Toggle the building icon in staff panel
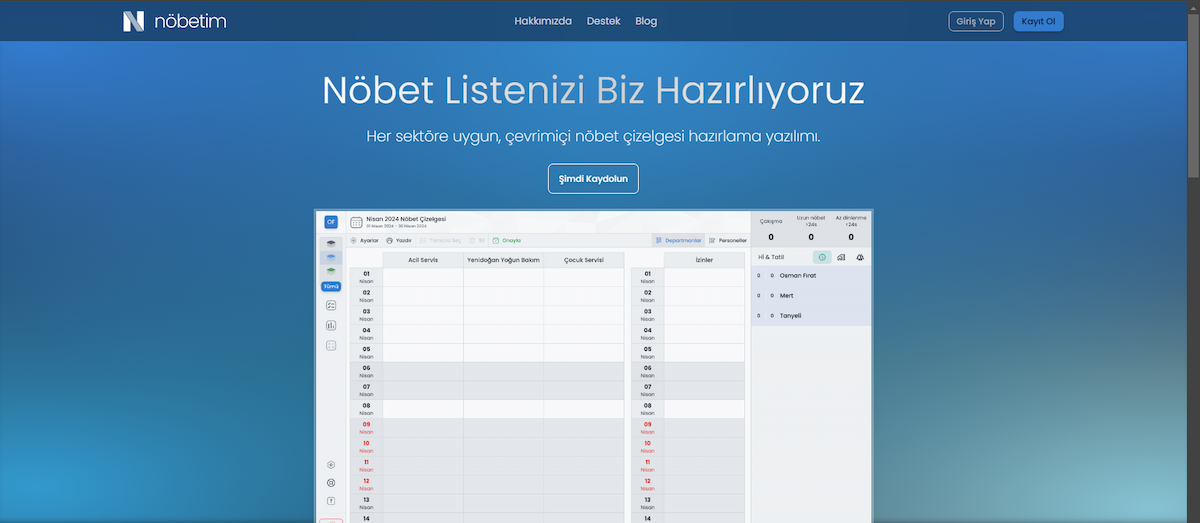This screenshot has height=523, width=1200. coord(841,257)
